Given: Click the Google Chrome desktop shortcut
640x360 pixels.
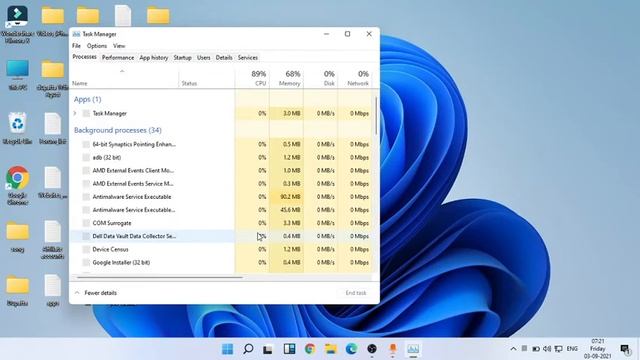Looking at the screenshot, I should click(18, 184).
